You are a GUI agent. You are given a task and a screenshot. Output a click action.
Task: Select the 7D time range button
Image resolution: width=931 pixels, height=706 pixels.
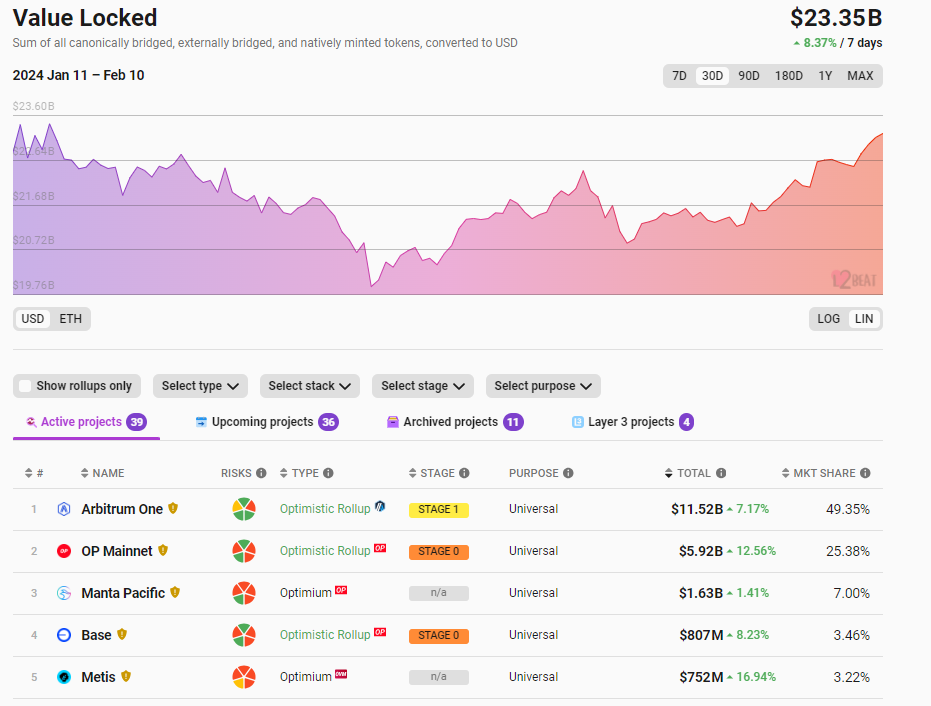coord(679,76)
